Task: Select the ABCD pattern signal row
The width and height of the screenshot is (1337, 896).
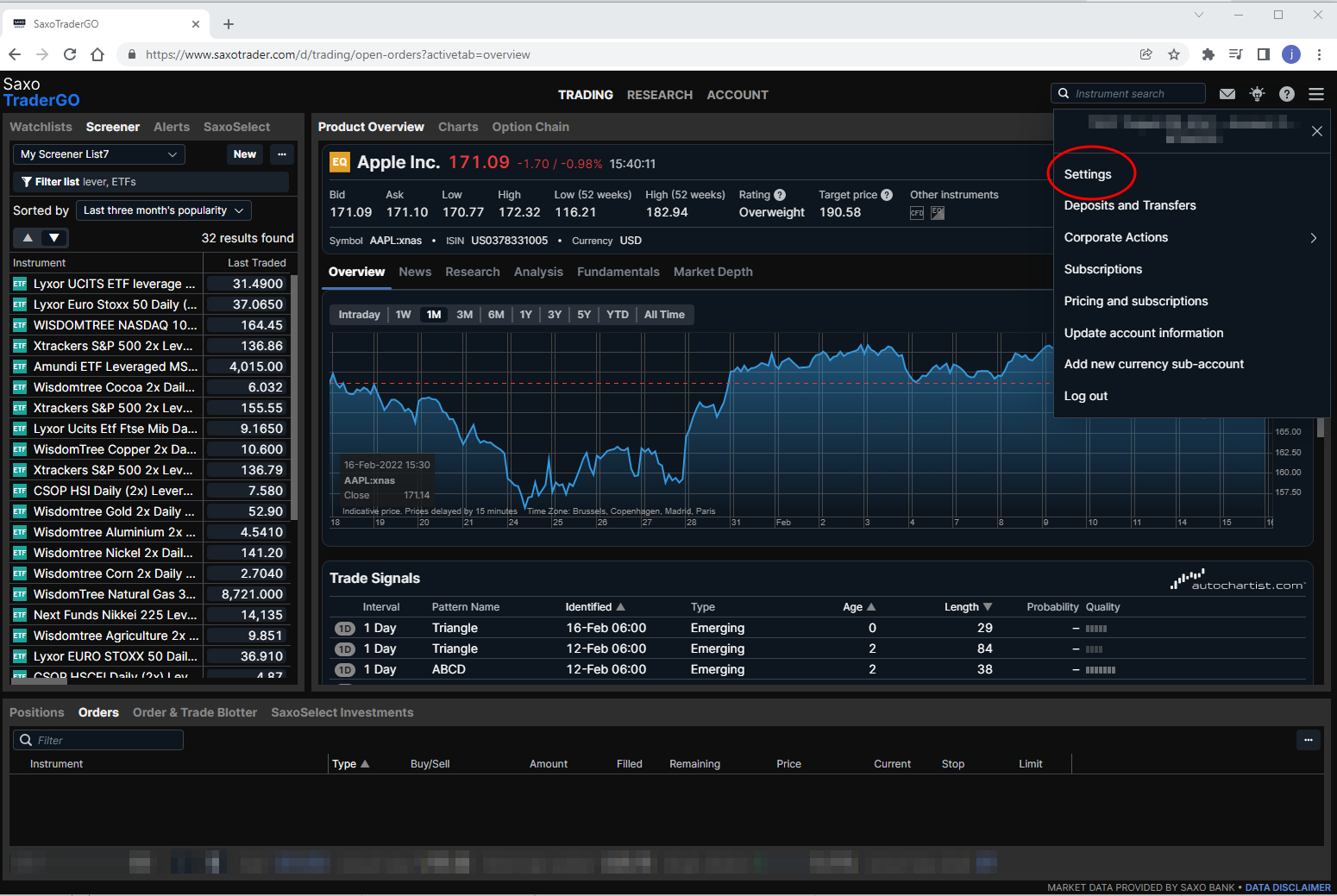Action: [817, 669]
